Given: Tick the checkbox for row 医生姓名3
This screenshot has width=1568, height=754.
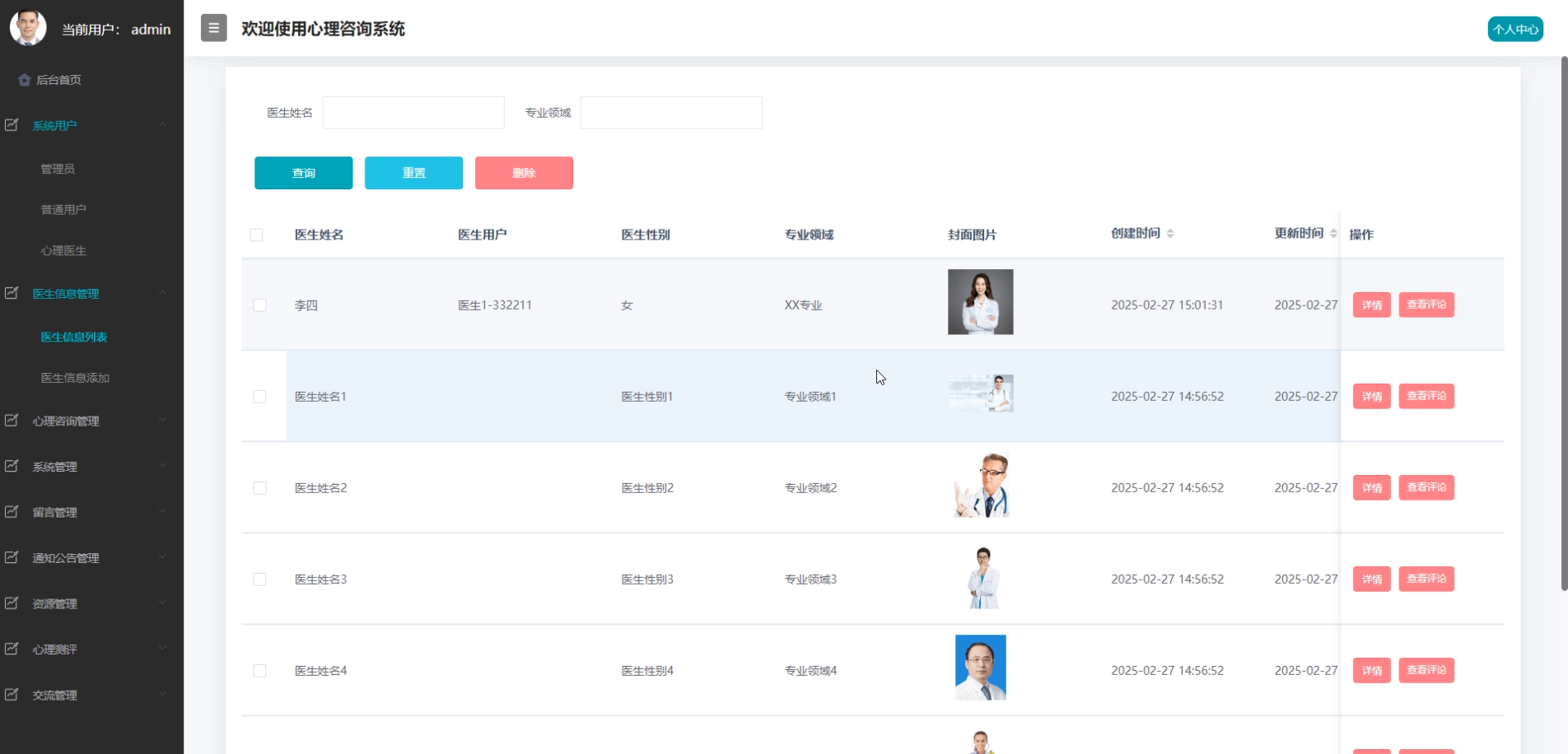Looking at the screenshot, I should (259, 579).
